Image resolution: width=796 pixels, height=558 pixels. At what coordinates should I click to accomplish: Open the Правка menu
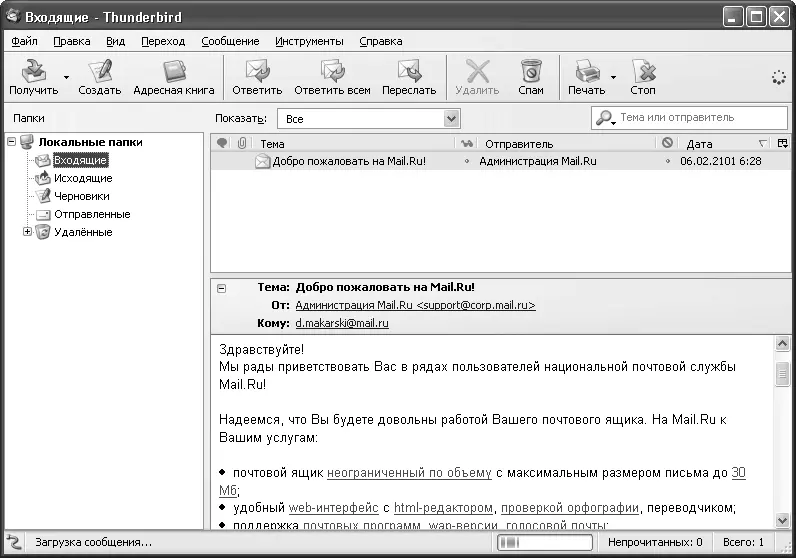(72, 41)
